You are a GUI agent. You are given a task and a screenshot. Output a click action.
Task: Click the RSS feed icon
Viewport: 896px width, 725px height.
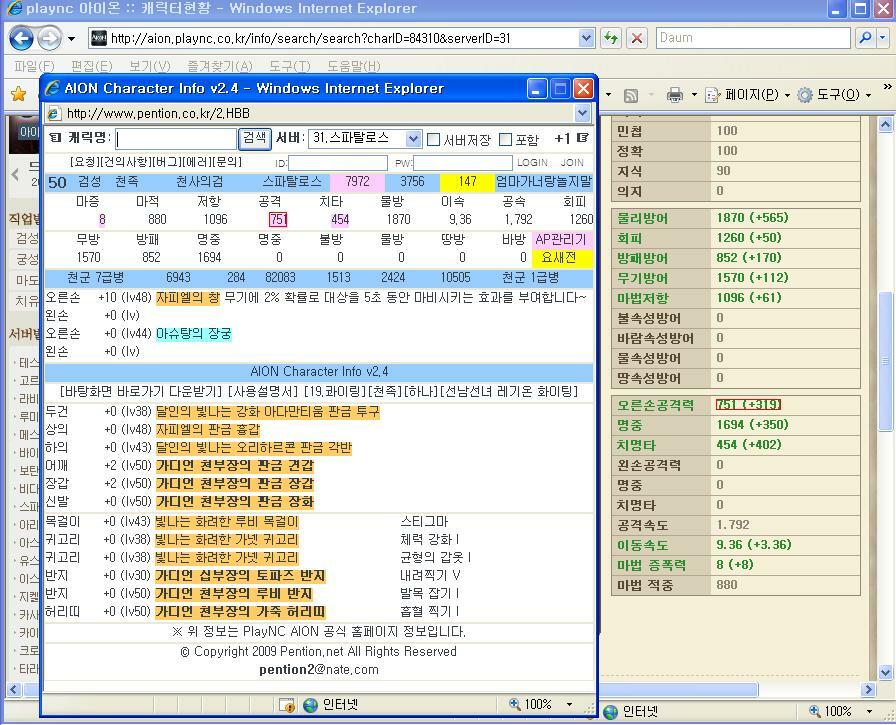tap(630, 94)
